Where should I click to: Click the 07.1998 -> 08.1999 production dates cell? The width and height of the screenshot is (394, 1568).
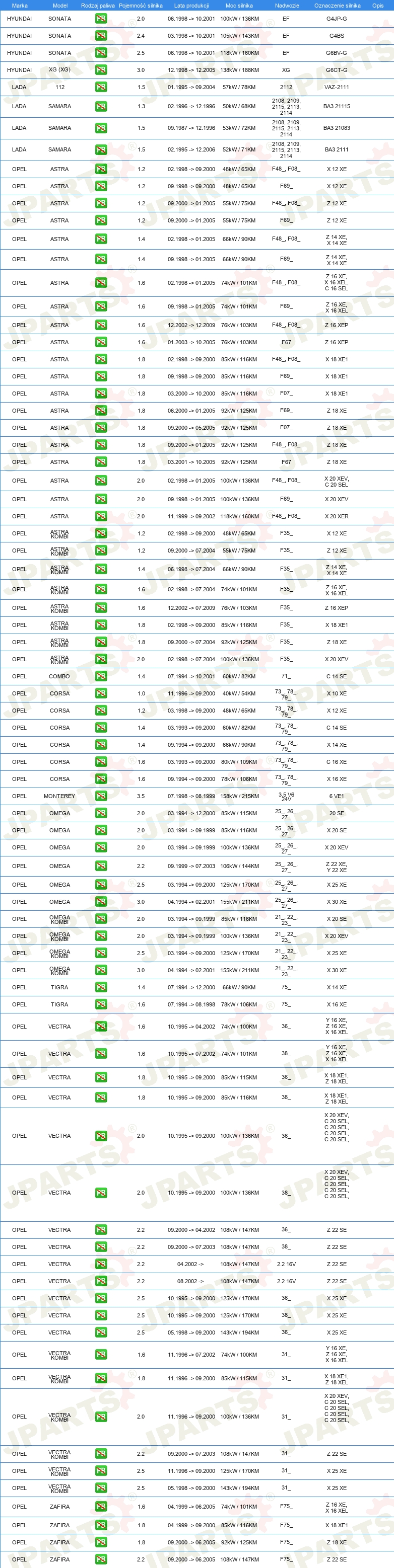[x=191, y=796]
